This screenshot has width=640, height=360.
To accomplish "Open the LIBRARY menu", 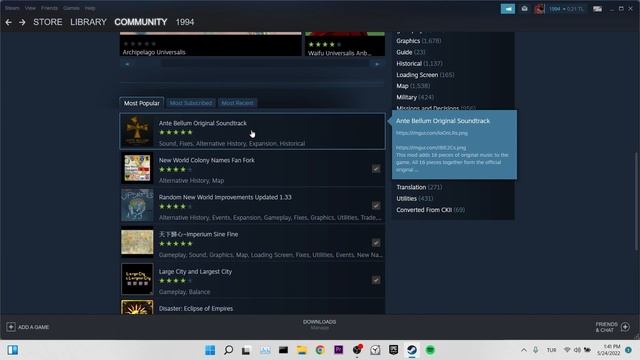I will [x=88, y=22].
